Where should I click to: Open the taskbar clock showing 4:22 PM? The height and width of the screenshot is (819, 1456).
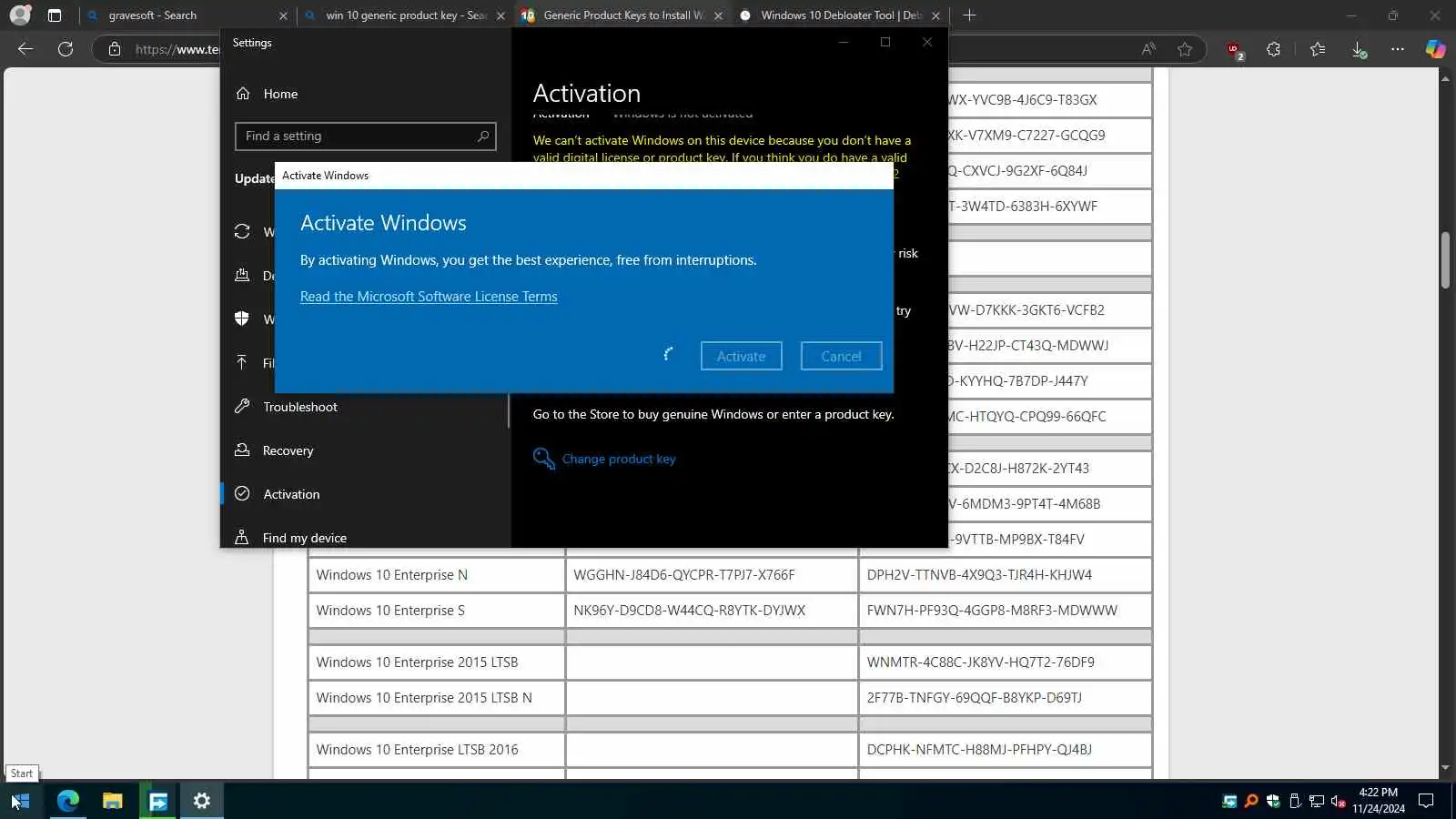1378,801
